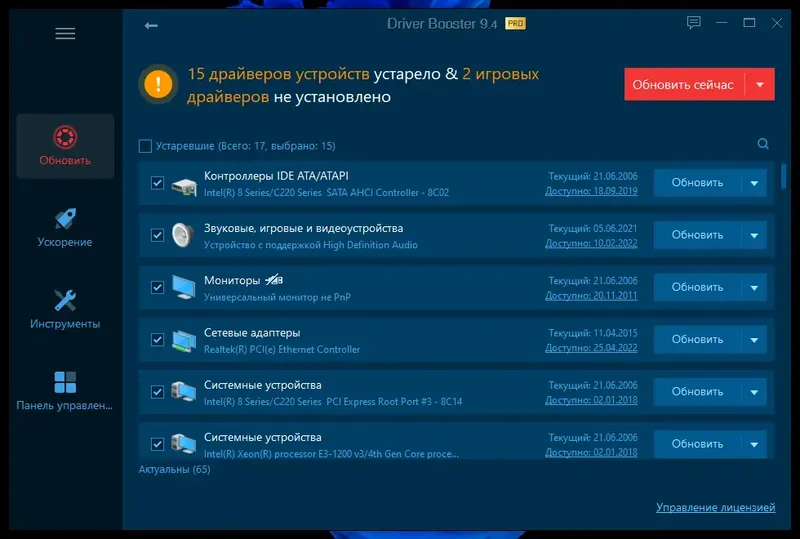
Task: Uncheck the Звуковые, игровые и видеоустройства driver
Action: pos(157,235)
